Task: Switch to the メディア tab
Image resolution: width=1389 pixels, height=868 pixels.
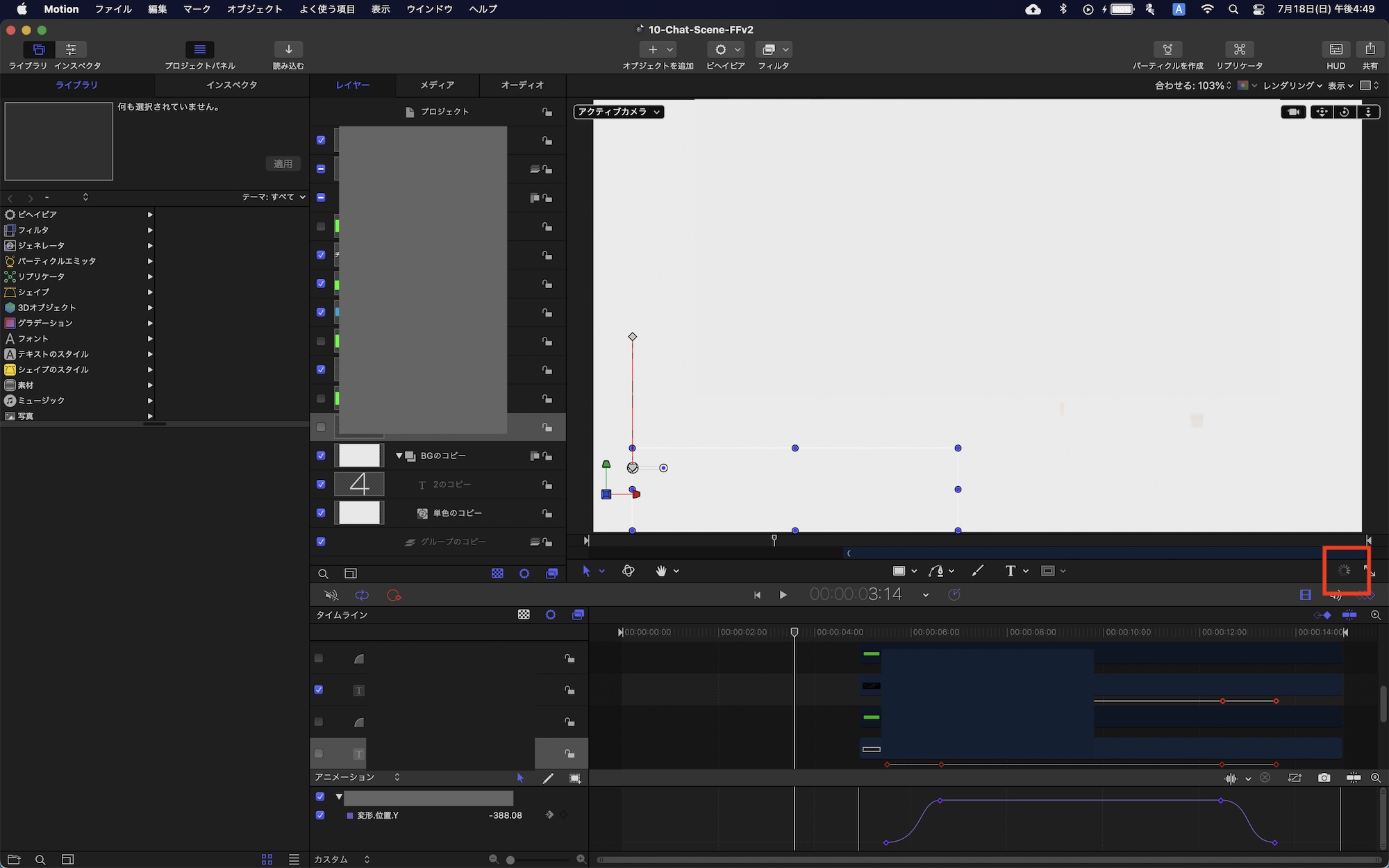Action: [437, 85]
